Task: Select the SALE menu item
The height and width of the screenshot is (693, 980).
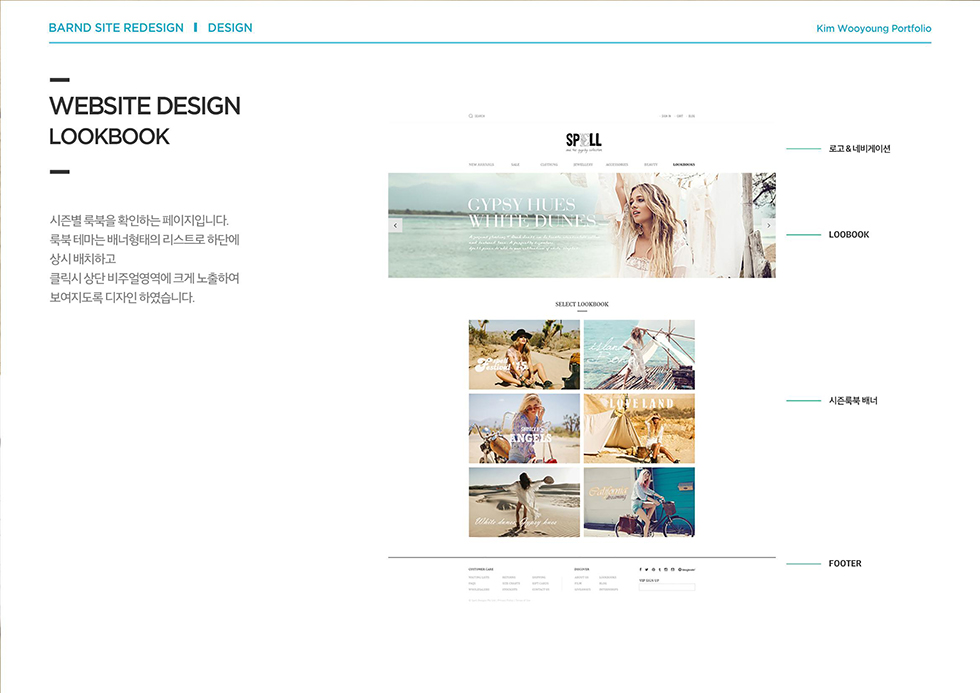Action: point(515,164)
